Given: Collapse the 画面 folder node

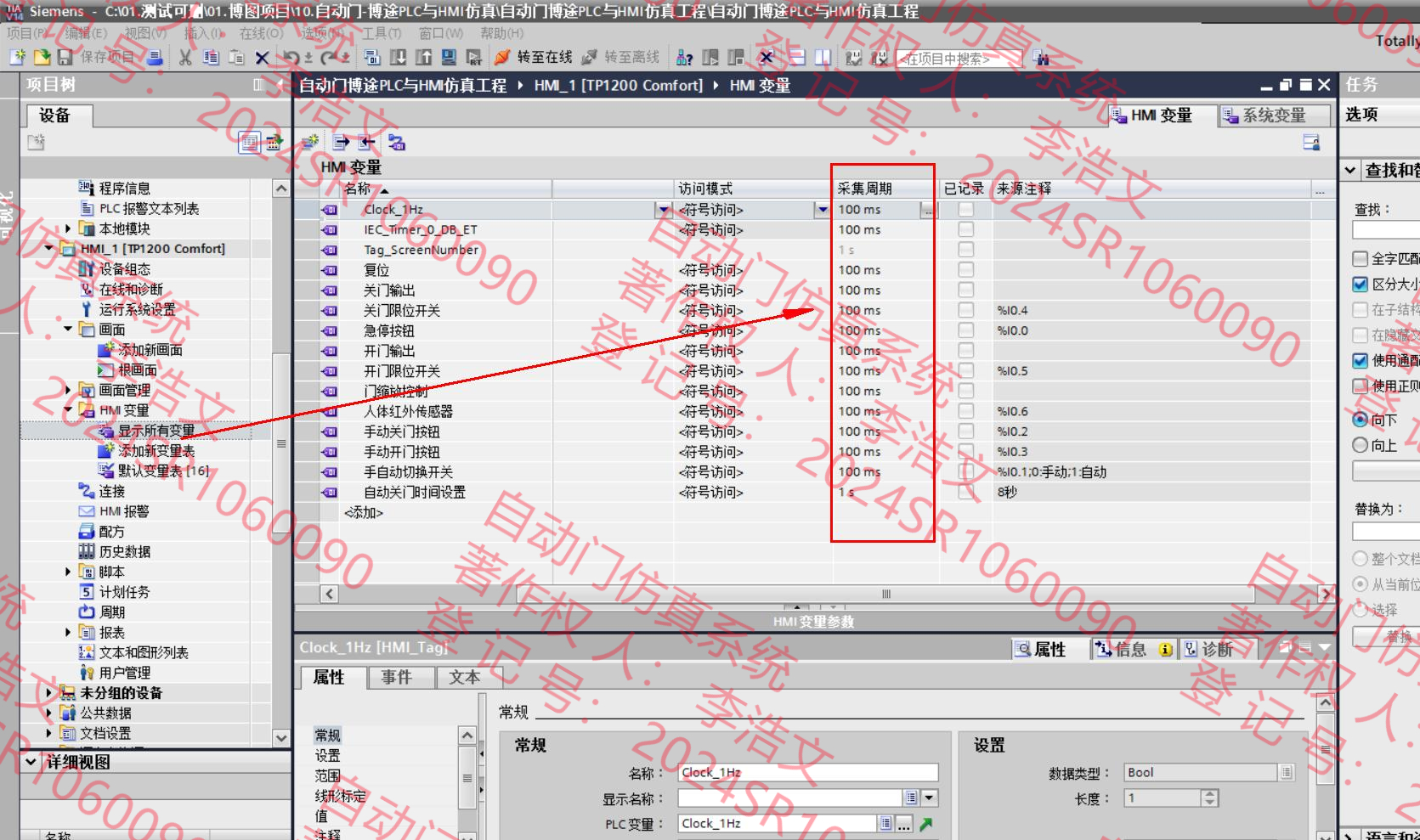Looking at the screenshot, I should coord(68,329).
